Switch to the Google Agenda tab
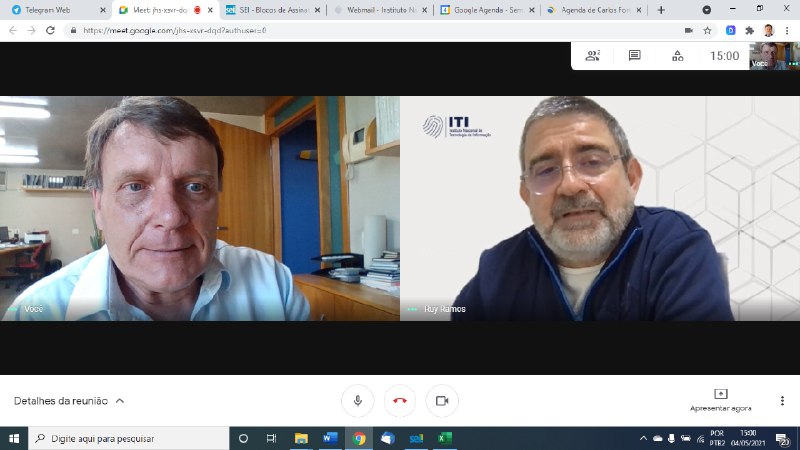 pyautogui.click(x=487, y=10)
